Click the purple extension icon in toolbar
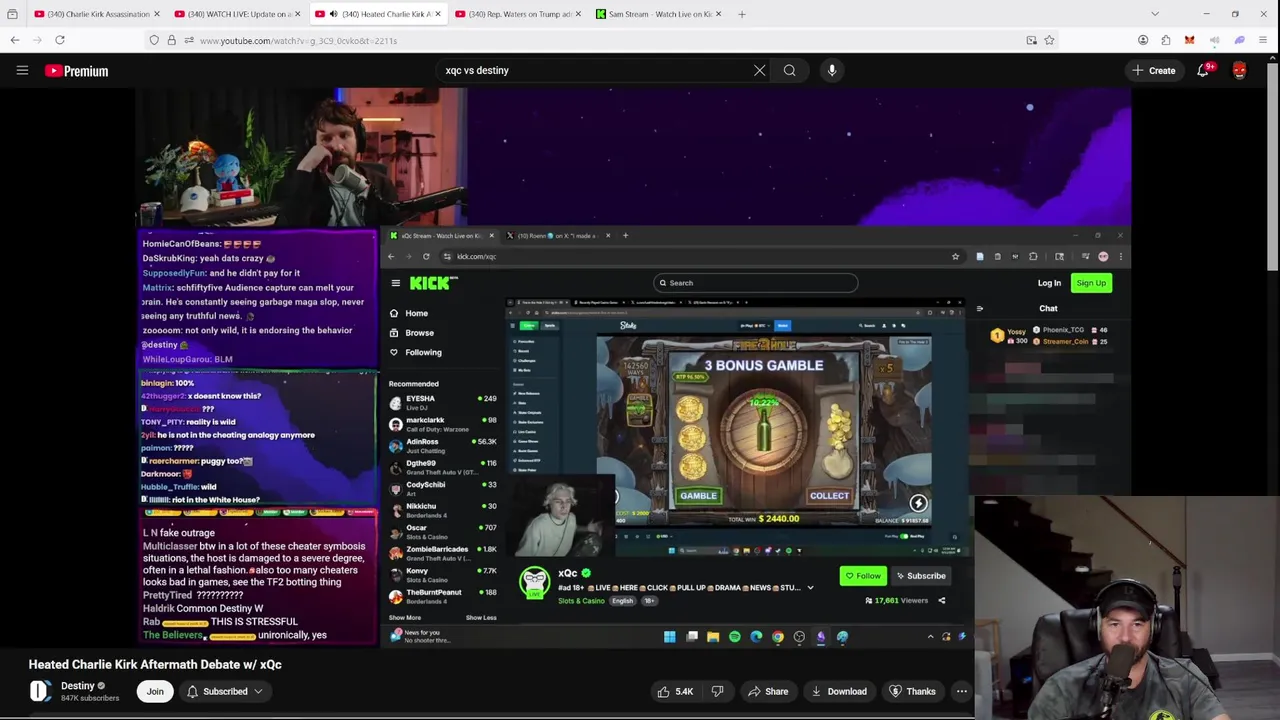1280x720 pixels. coord(1240,40)
